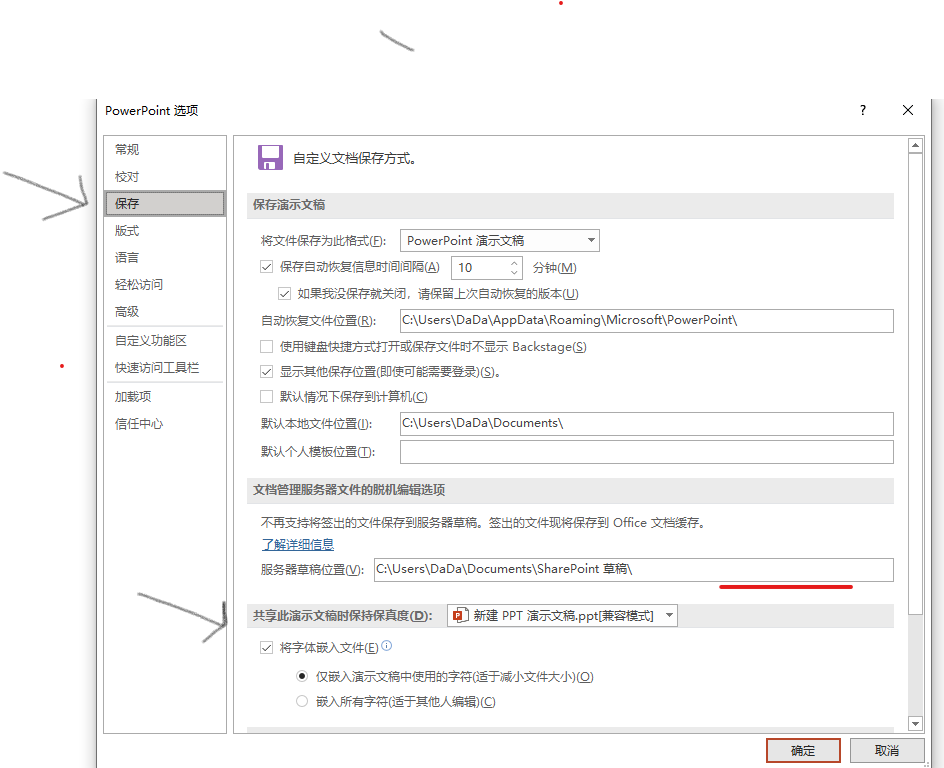Cancel with the 取消 button

tap(887, 751)
